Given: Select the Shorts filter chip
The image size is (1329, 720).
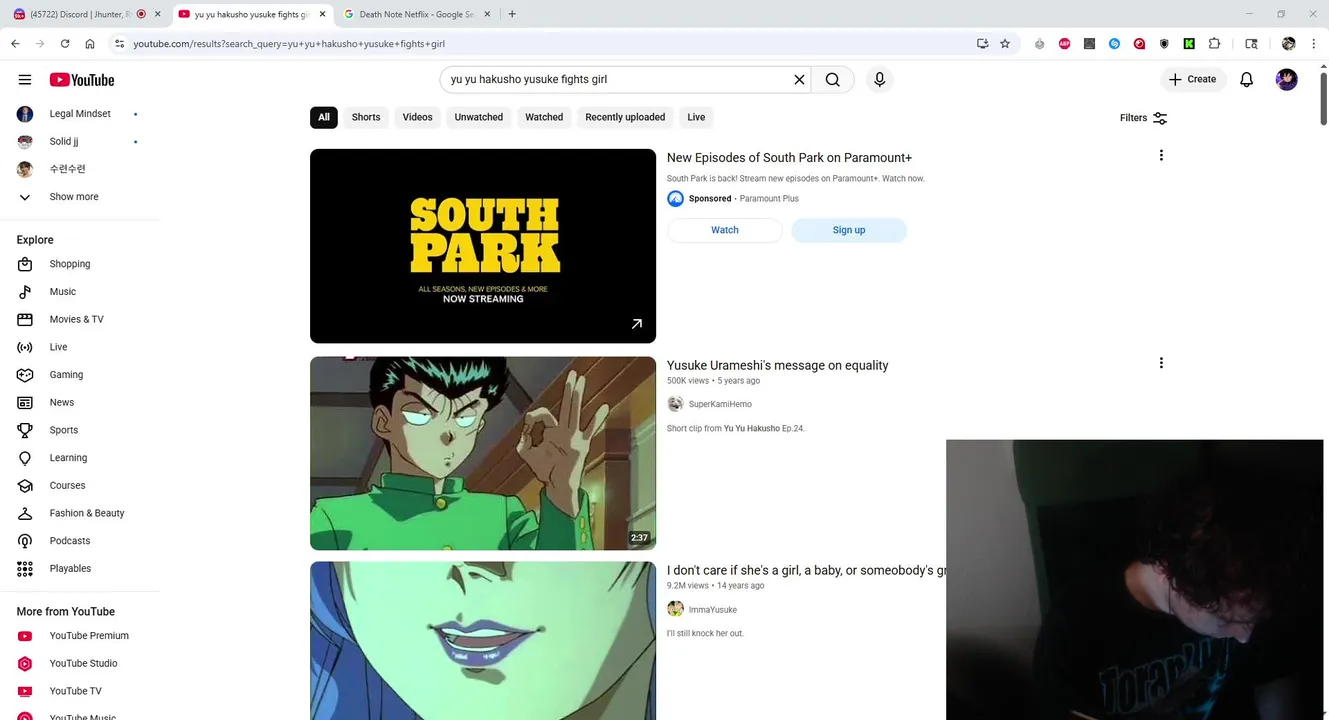Looking at the screenshot, I should [x=366, y=117].
